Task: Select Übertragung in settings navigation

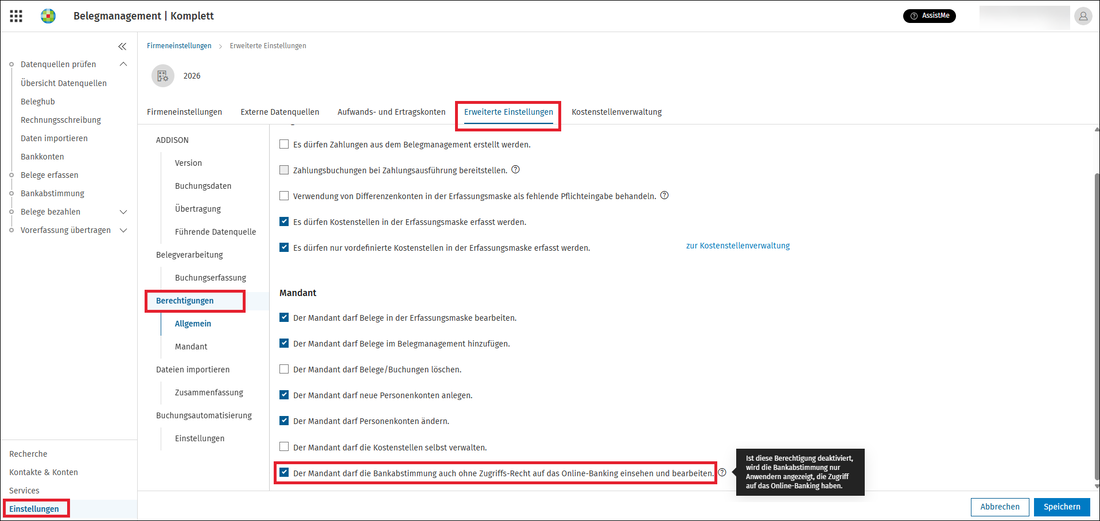Action: pos(199,209)
